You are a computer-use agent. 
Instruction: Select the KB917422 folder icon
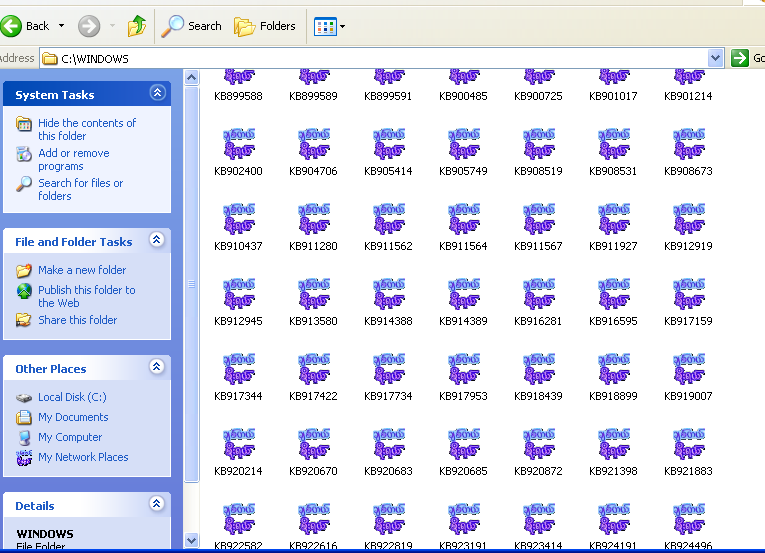(314, 369)
